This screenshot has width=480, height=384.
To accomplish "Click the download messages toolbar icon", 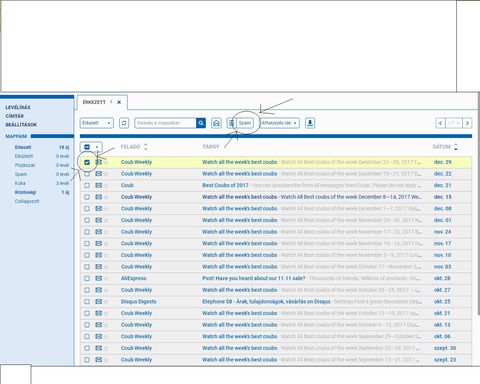I will (310, 123).
